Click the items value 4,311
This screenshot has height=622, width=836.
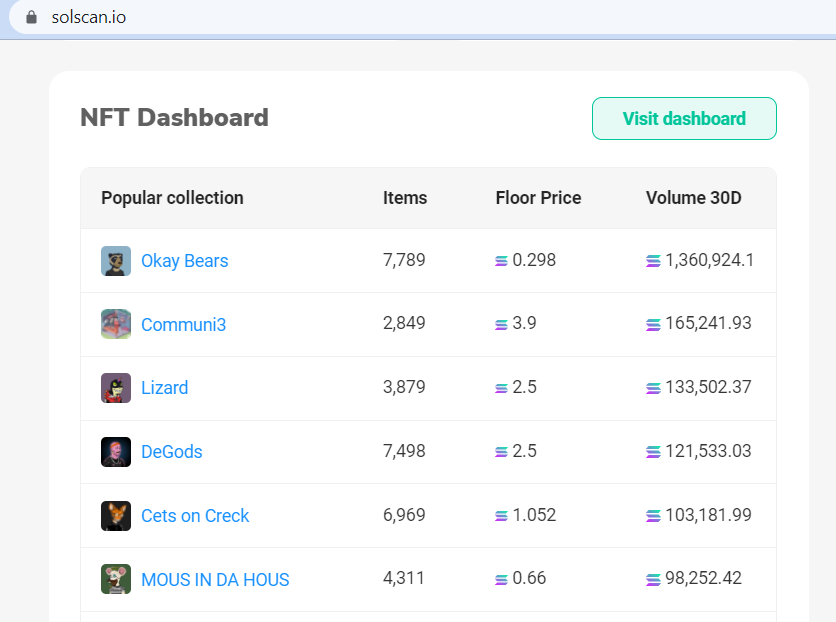tap(404, 578)
